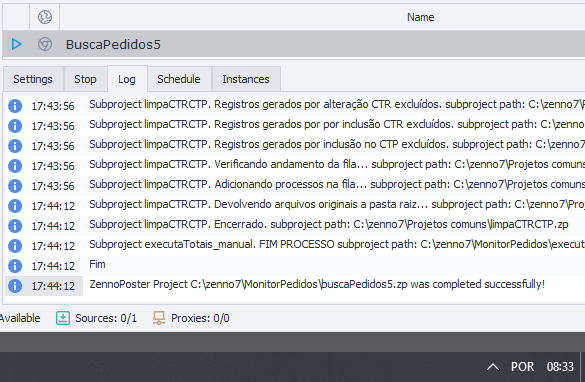
Task: Click the Sources download icon in status bar
Action: click(63, 318)
